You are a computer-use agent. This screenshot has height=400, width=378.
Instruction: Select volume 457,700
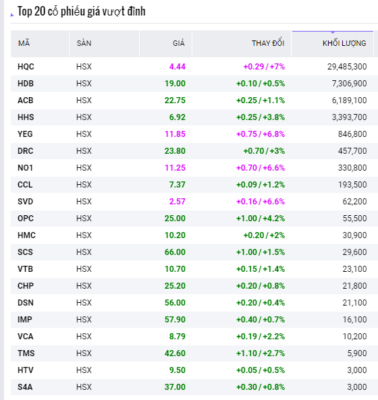coord(352,151)
